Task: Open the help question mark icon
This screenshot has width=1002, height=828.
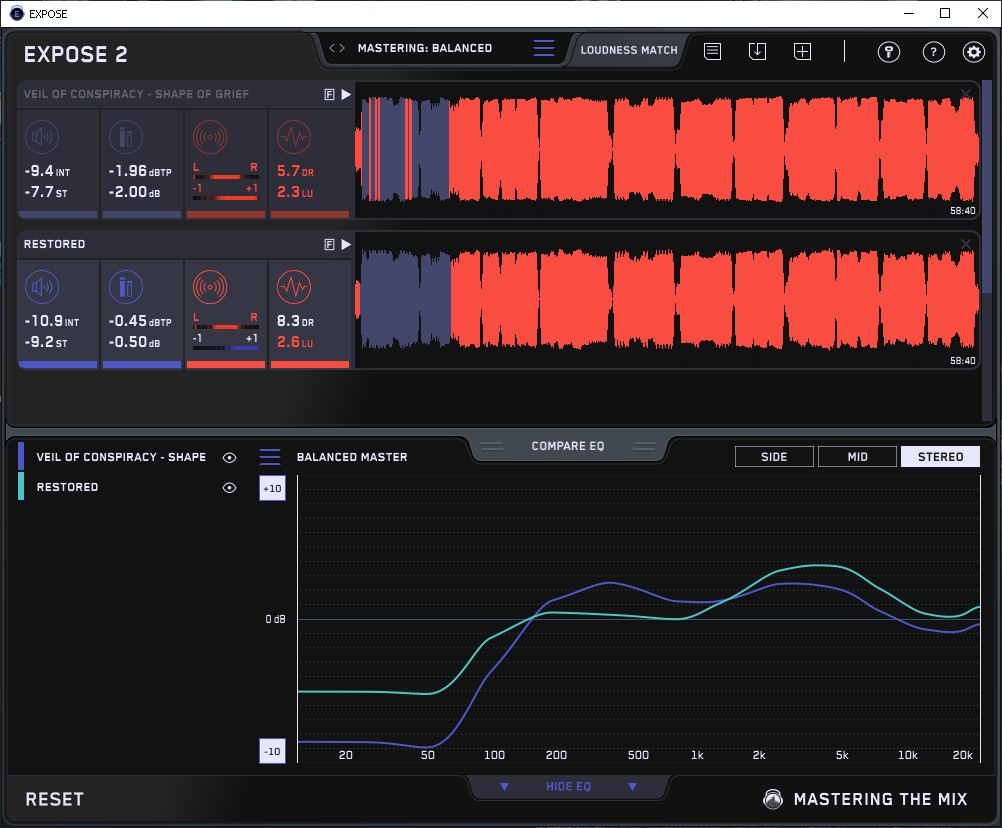Action: 933,52
